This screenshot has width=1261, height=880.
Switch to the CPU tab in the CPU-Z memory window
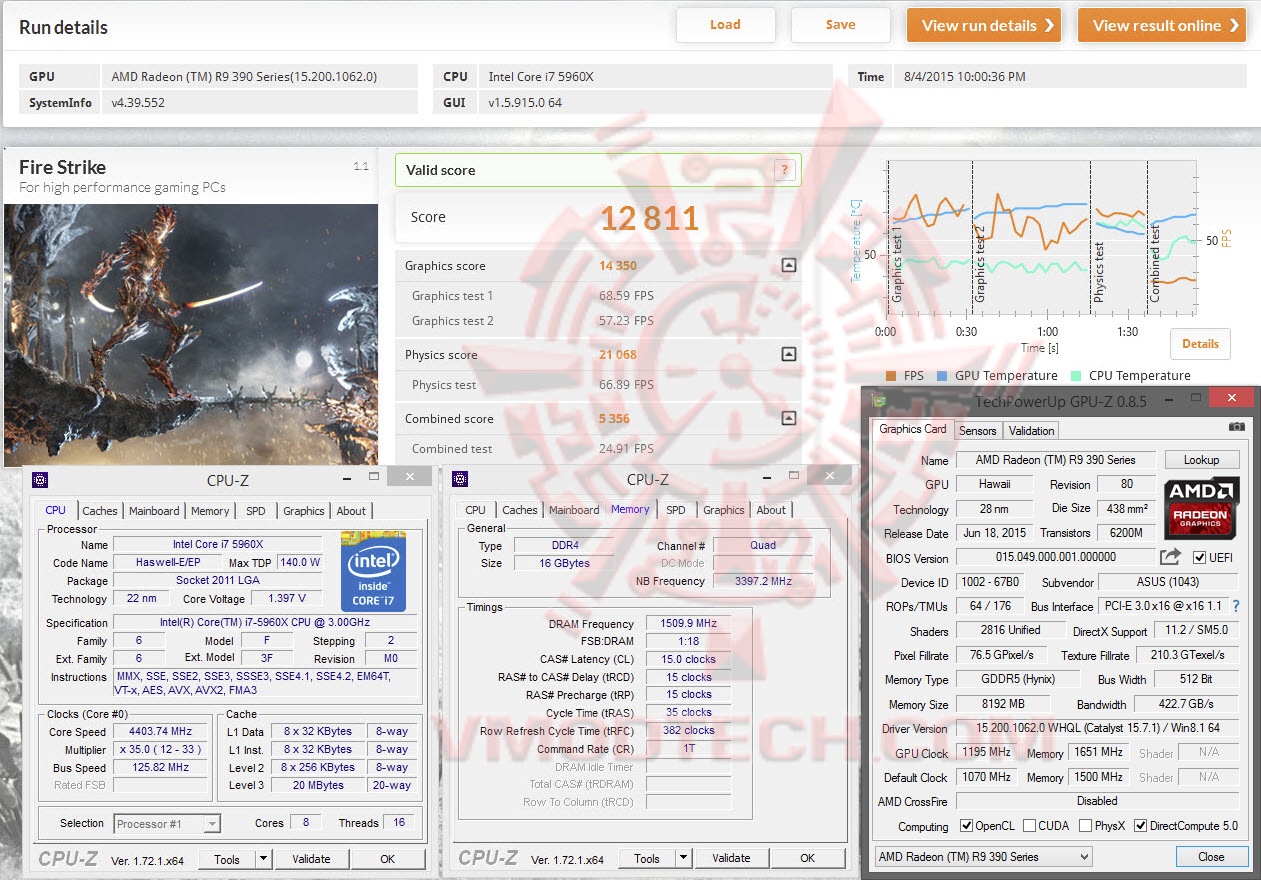tap(476, 510)
